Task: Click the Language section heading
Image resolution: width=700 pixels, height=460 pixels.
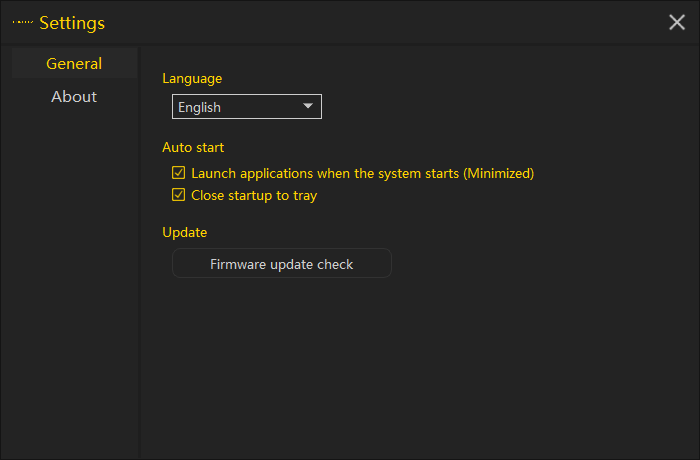Action: [x=192, y=78]
